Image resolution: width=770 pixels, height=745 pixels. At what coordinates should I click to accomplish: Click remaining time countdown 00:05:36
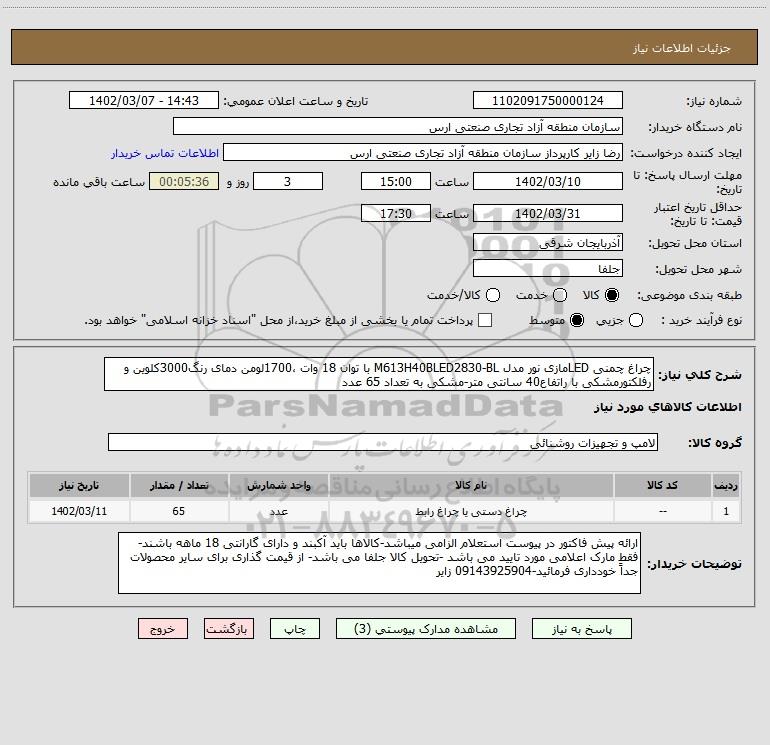[x=184, y=182]
